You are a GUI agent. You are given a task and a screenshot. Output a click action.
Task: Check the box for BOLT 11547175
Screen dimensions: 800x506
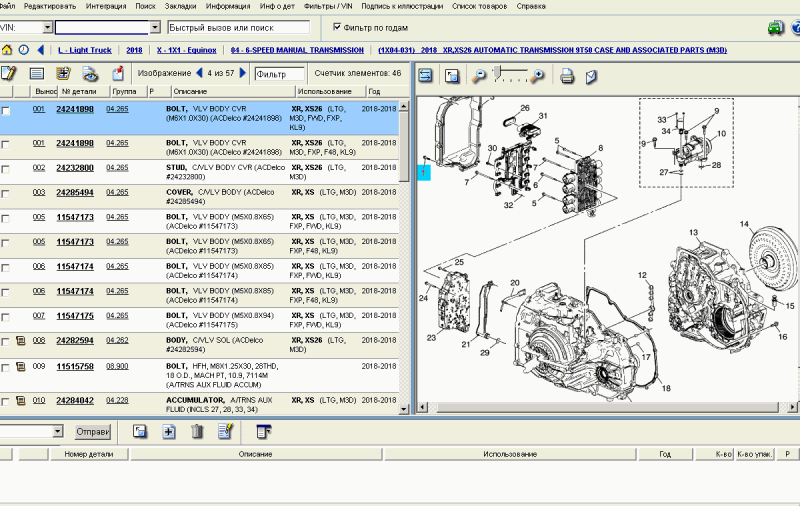[x=6, y=317]
